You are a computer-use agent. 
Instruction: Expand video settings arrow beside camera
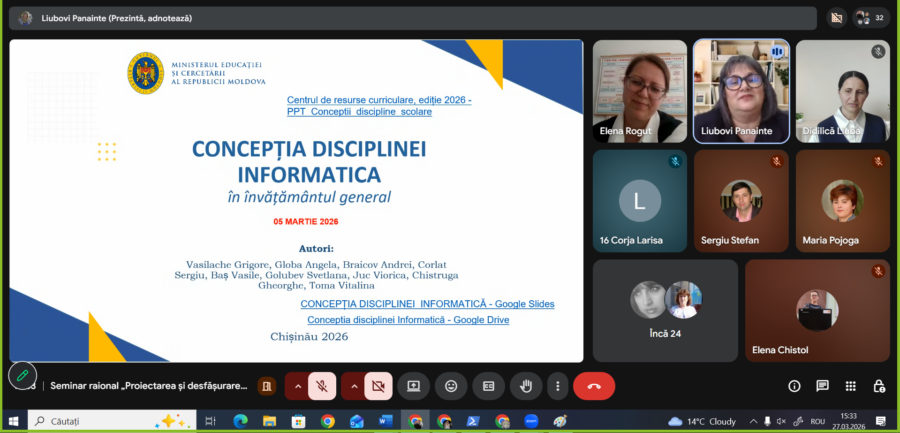pyautogui.click(x=352, y=385)
